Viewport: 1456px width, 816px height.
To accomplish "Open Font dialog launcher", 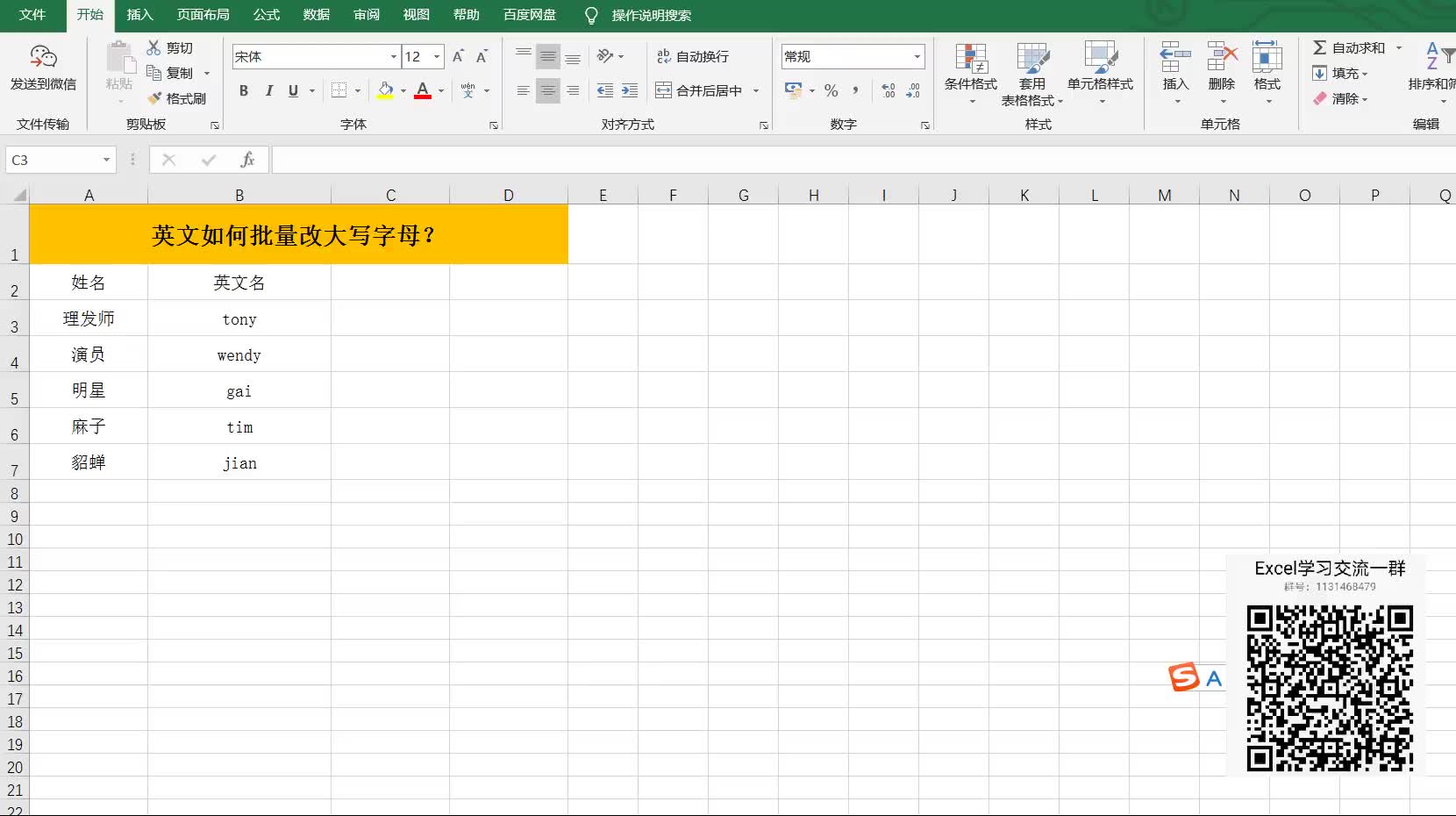I will coord(494,125).
